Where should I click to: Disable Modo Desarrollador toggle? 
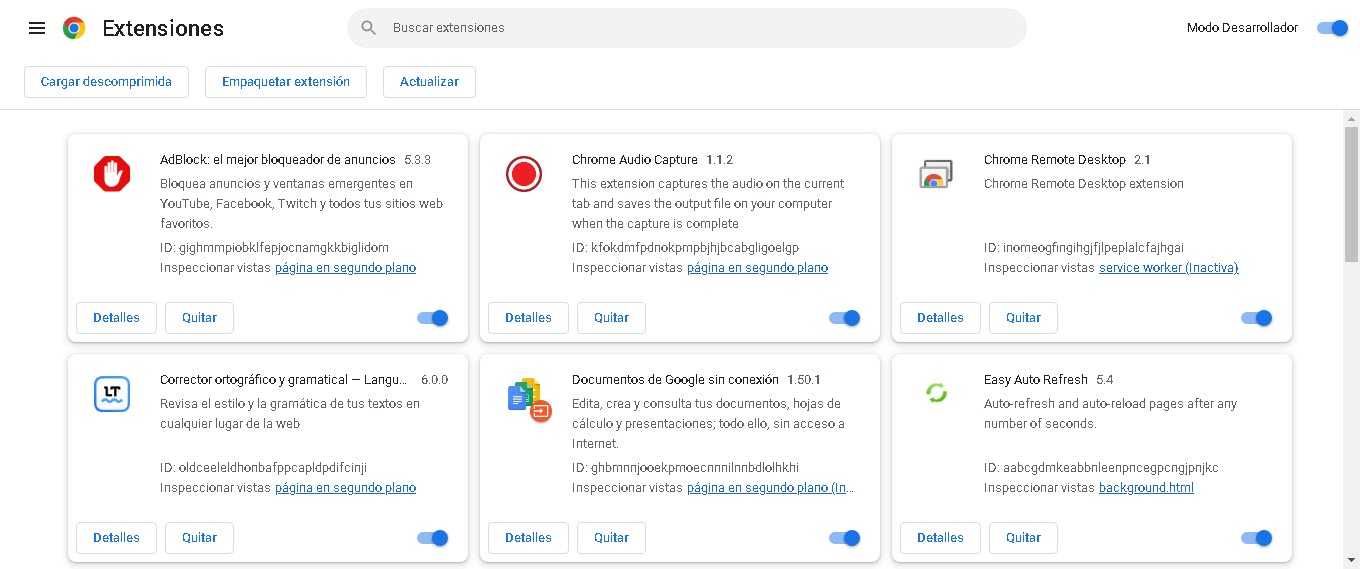click(x=1332, y=28)
